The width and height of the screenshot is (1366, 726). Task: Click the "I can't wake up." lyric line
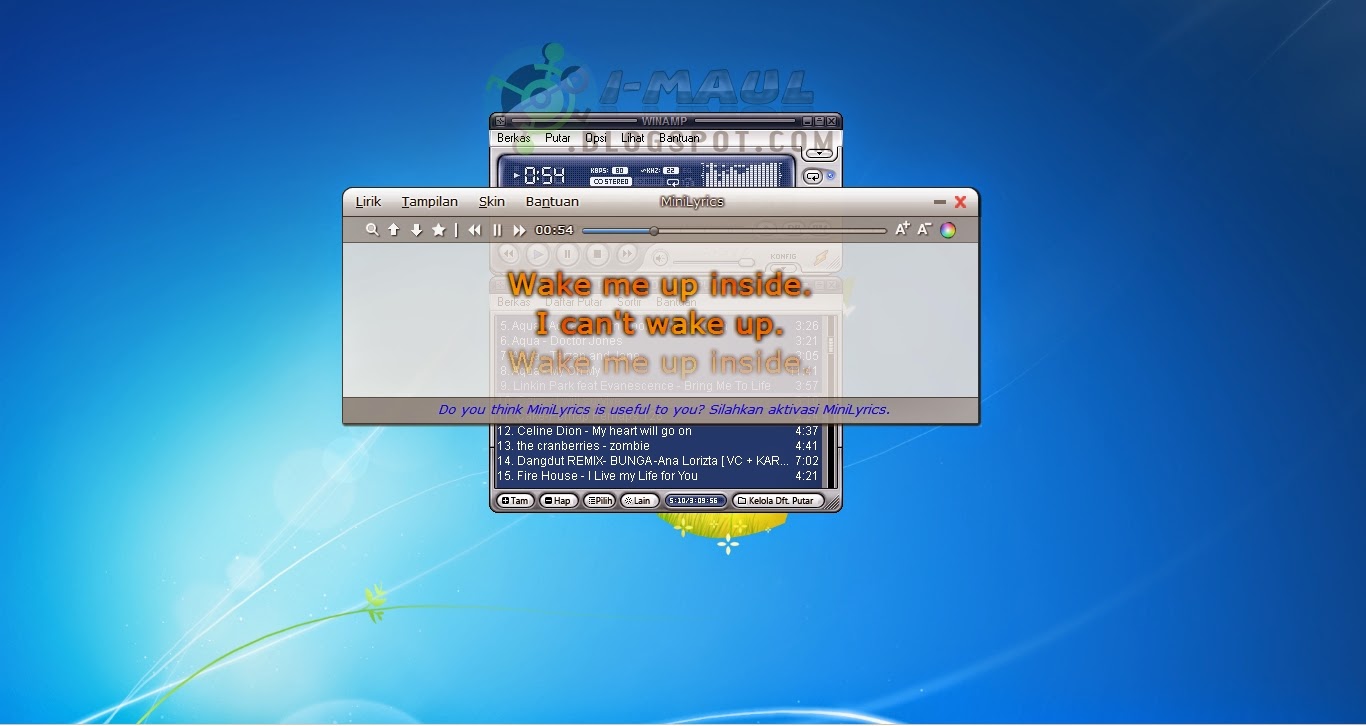[660, 323]
